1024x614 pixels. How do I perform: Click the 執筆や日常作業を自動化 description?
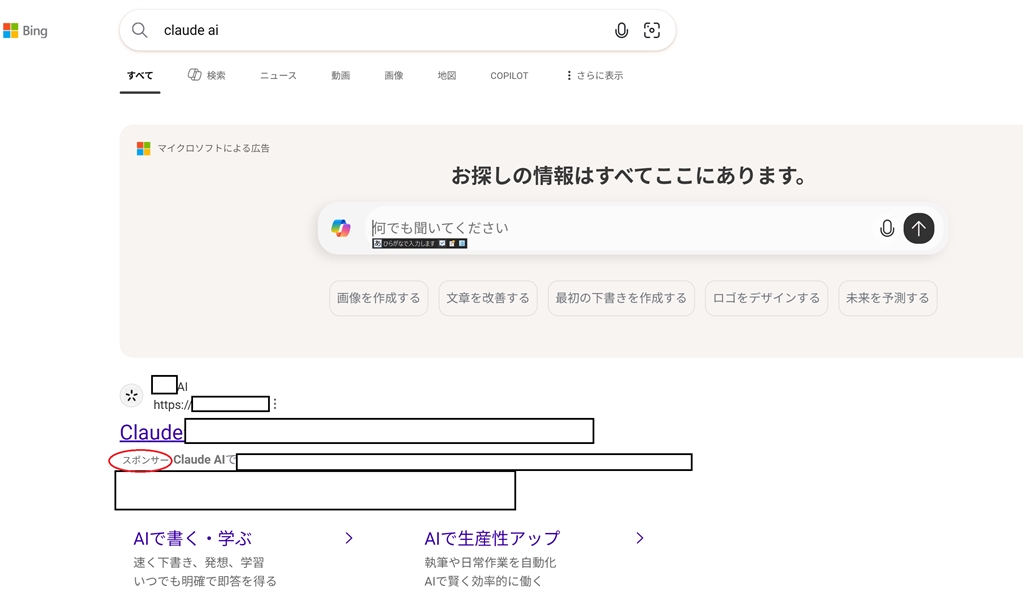490,562
